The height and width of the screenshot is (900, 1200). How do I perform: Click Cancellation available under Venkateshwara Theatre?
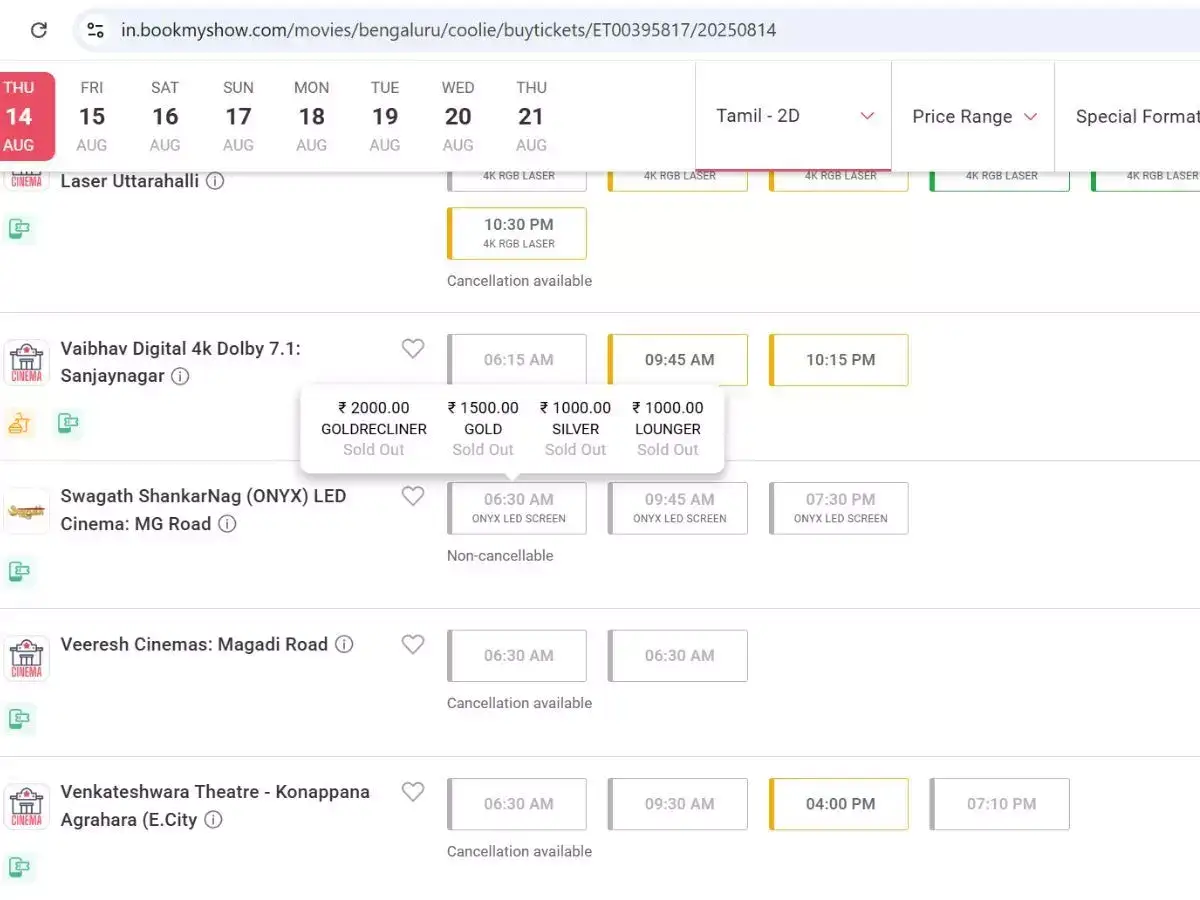(x=519, y=852)
